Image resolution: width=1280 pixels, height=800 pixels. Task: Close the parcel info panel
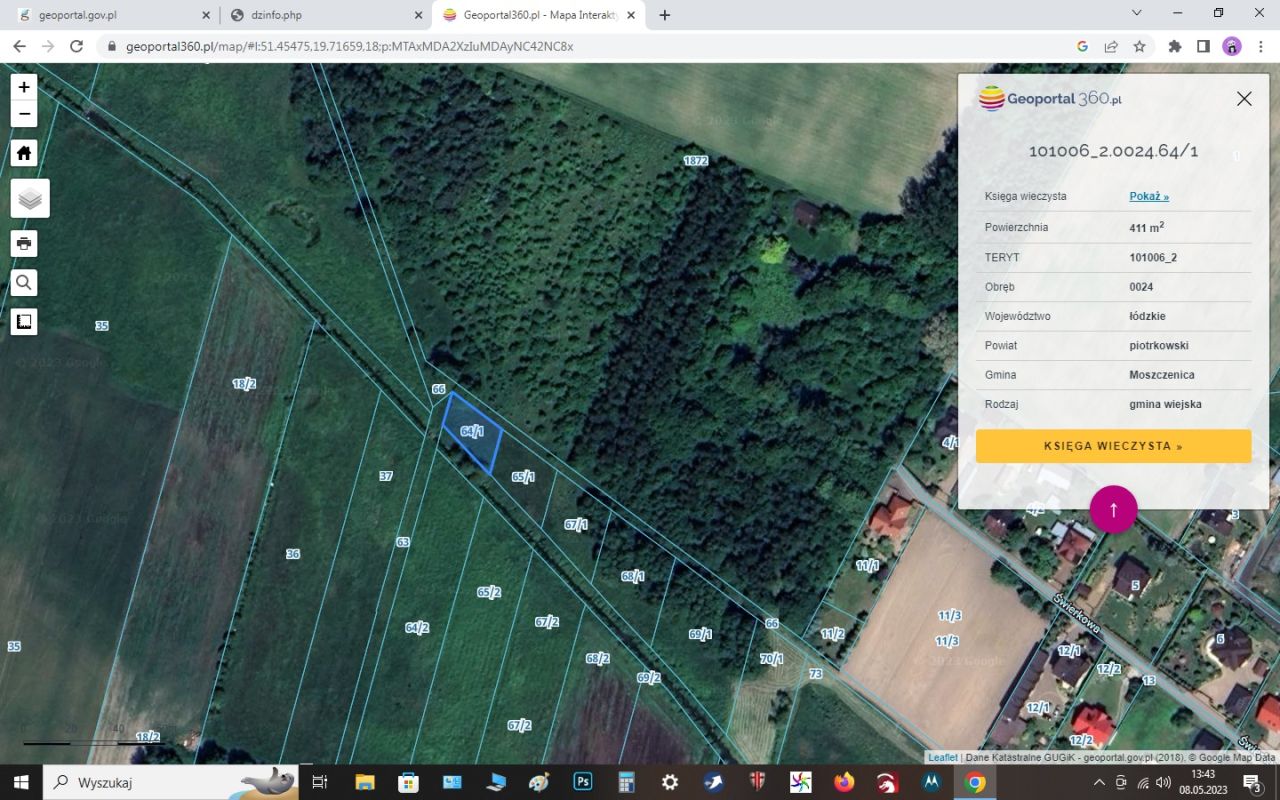click(x=1244, y=98)
